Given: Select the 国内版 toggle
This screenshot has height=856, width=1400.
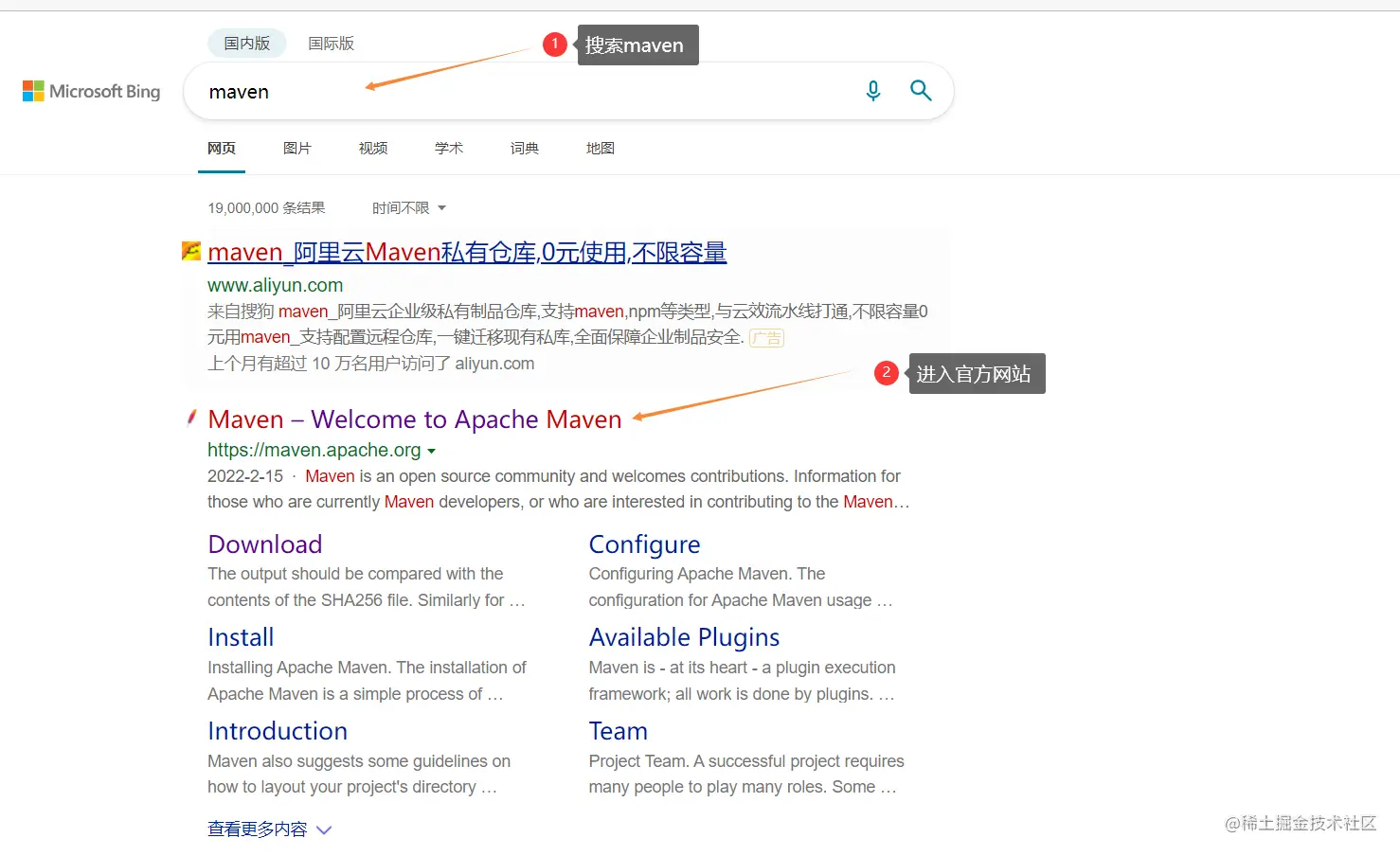Looking at the screenshot, I should click(x=247, y=44).
